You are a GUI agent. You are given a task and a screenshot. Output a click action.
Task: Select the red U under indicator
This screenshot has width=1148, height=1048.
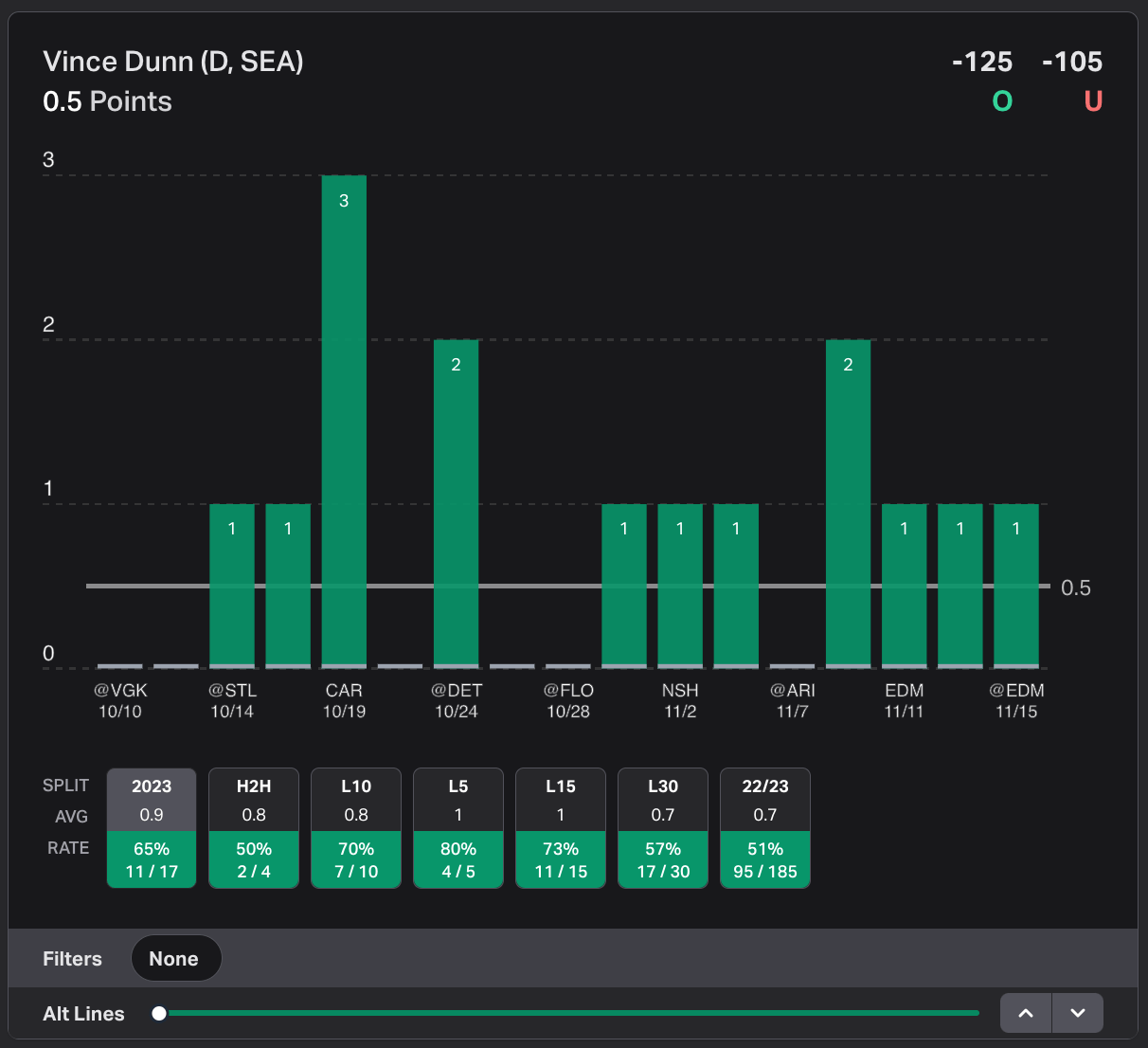[1093, 101]
